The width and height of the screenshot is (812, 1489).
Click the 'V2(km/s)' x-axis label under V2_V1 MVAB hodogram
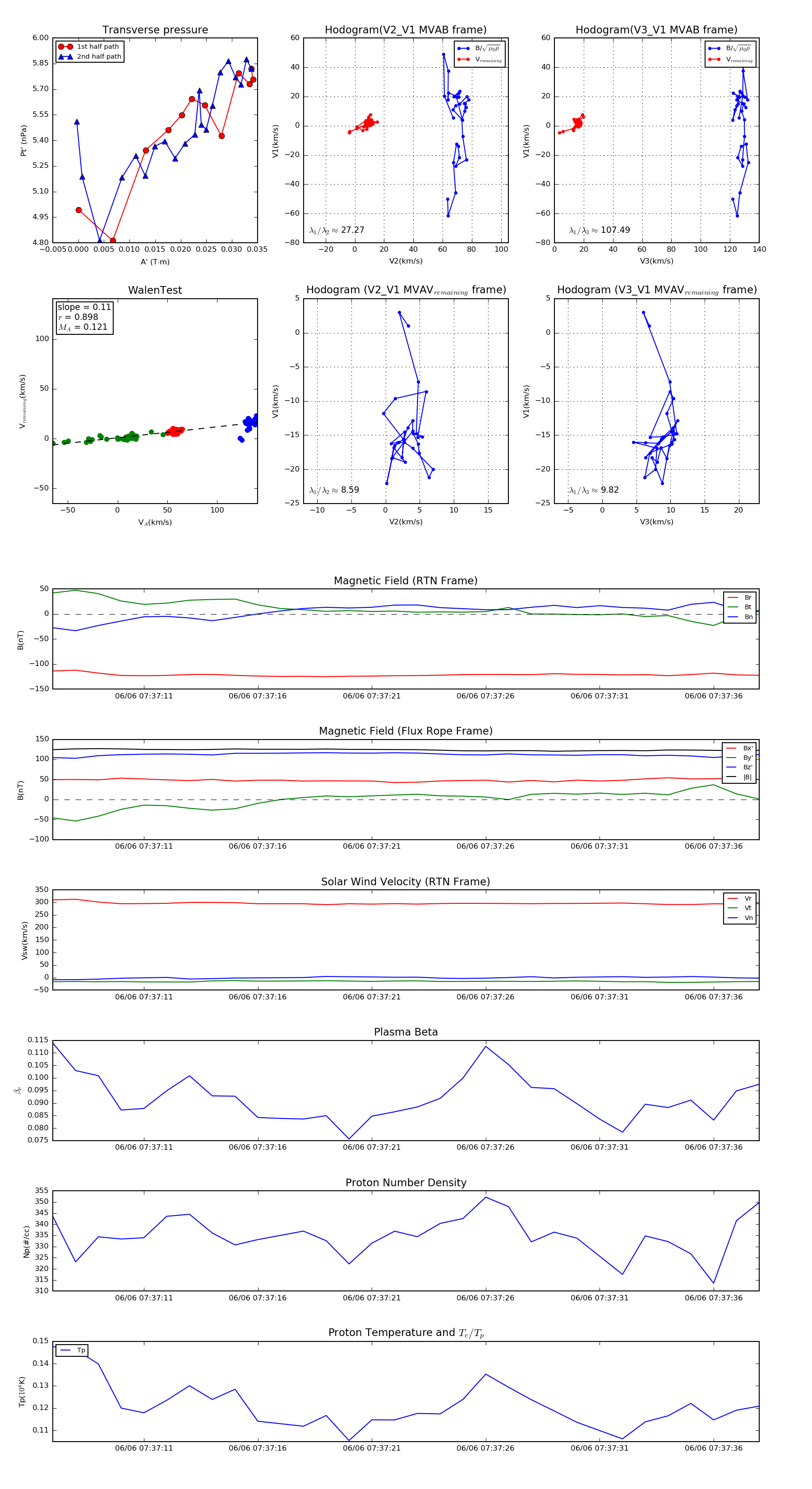pyautogui.click(x=406, y=261)
